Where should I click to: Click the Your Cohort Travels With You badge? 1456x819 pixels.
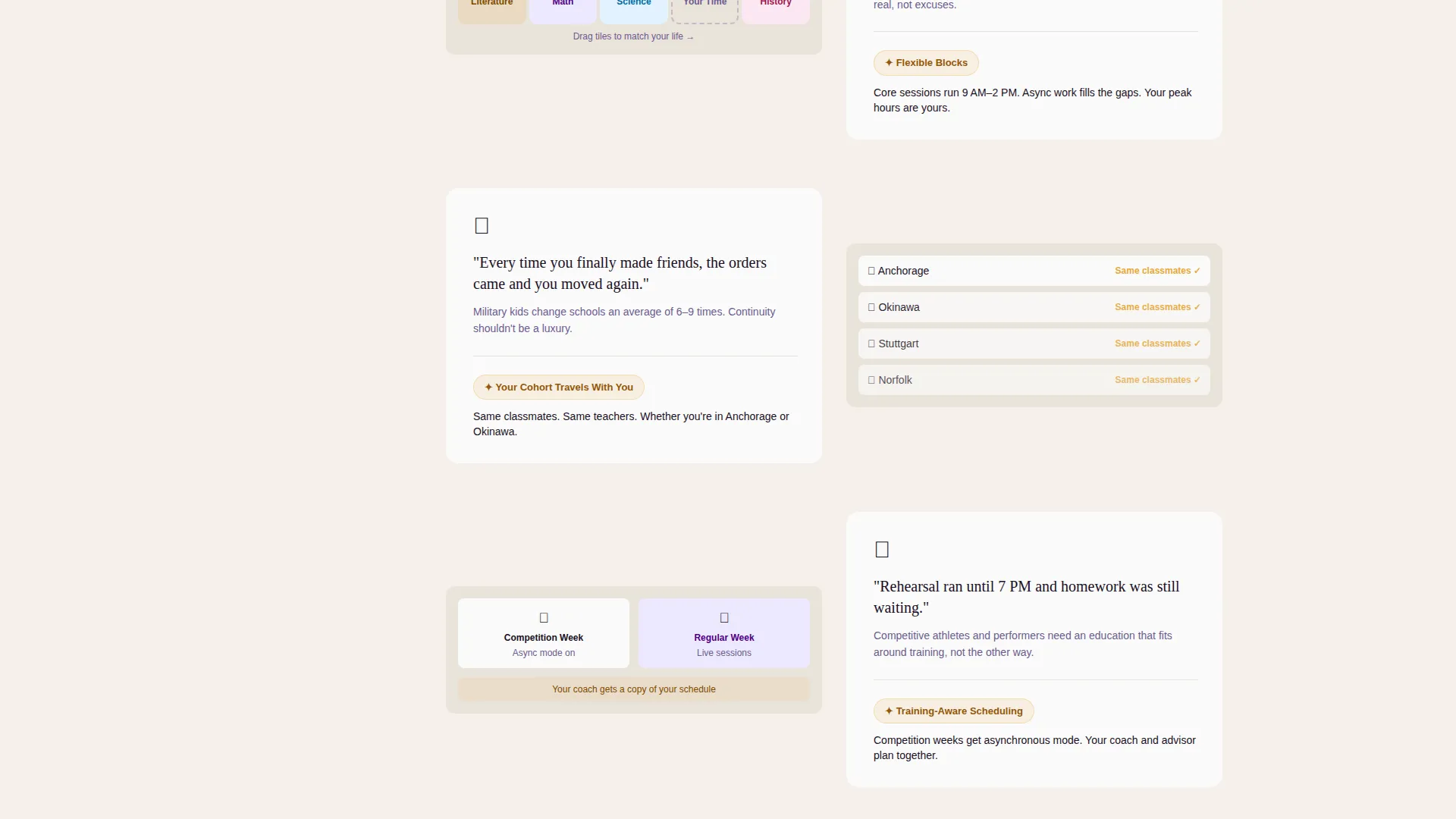tap(559, 388)
